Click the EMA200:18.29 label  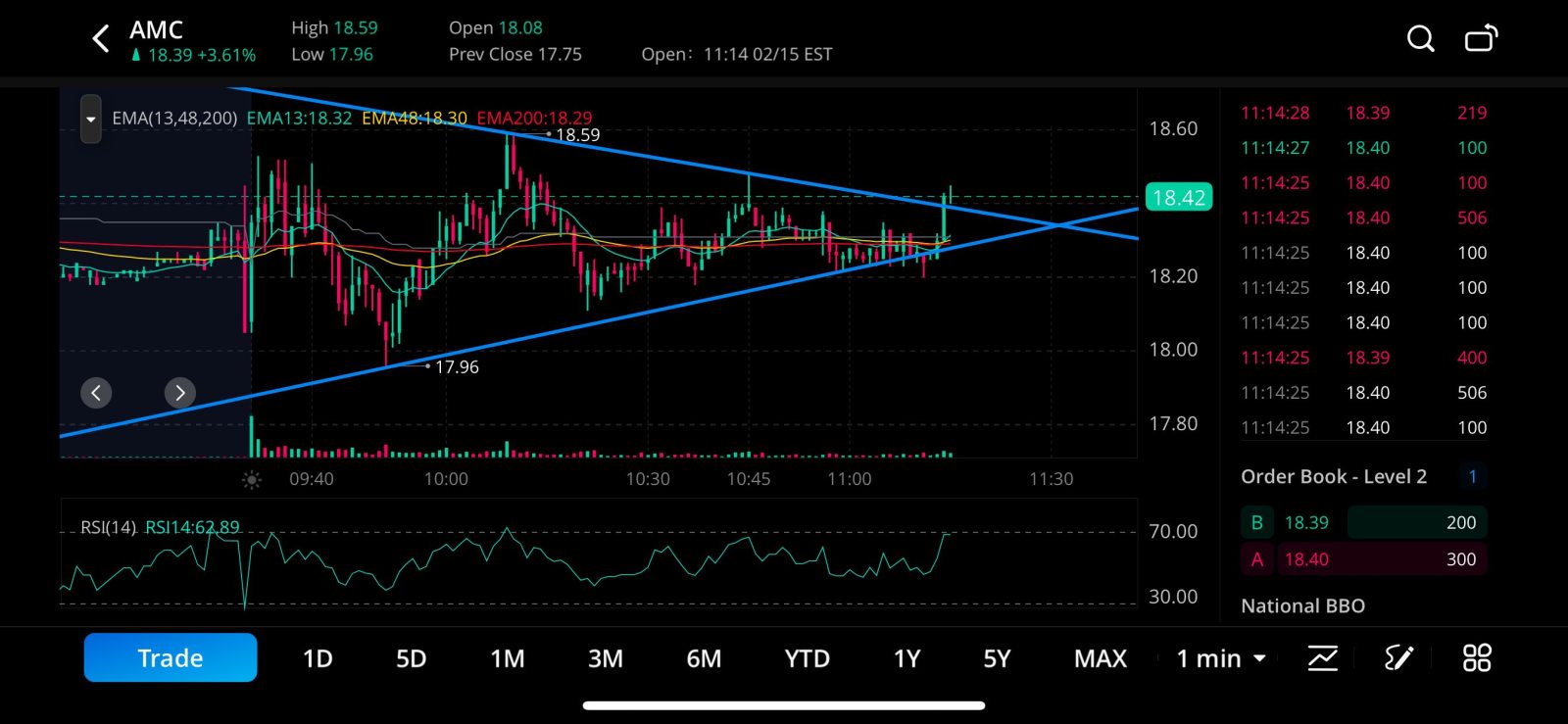coord(534,119)
